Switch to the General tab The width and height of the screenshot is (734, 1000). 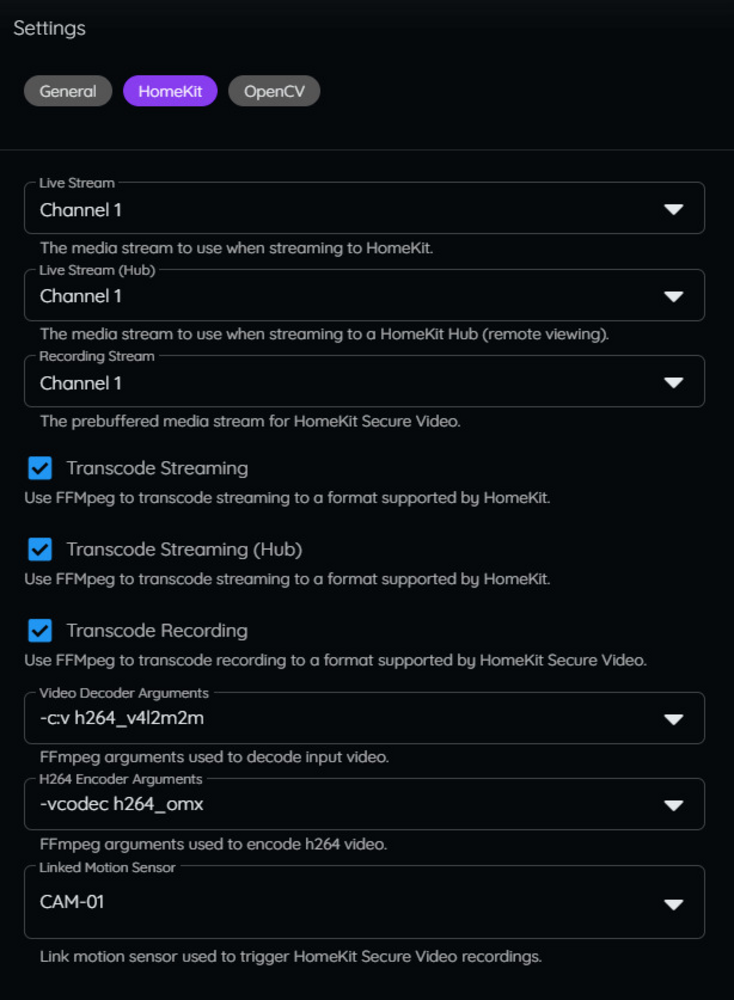(x=68, y=91)
